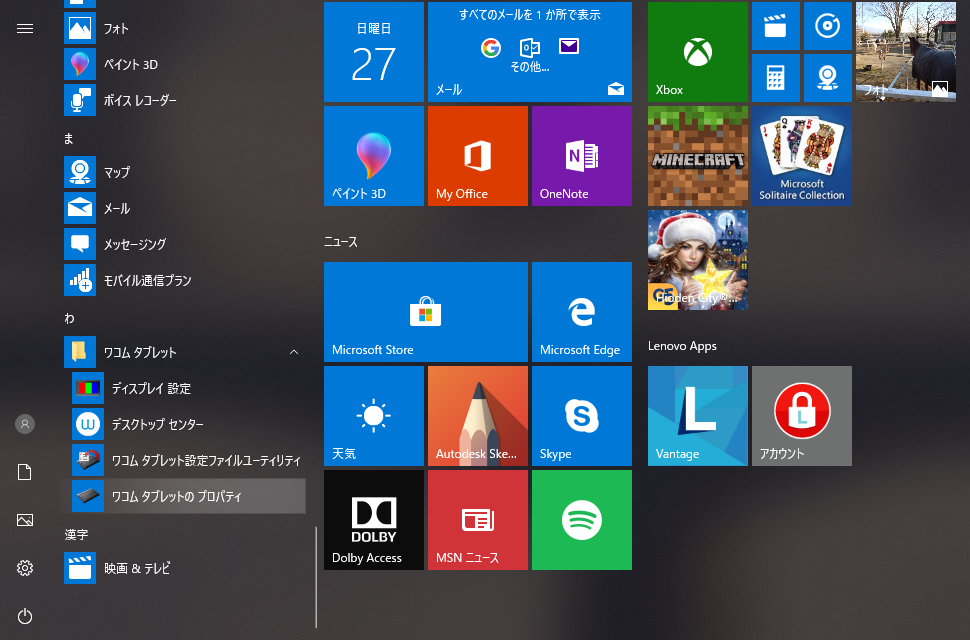Open the small calculator tile
The width and height of the screenshot is (970, 640).
coord(776,78)
